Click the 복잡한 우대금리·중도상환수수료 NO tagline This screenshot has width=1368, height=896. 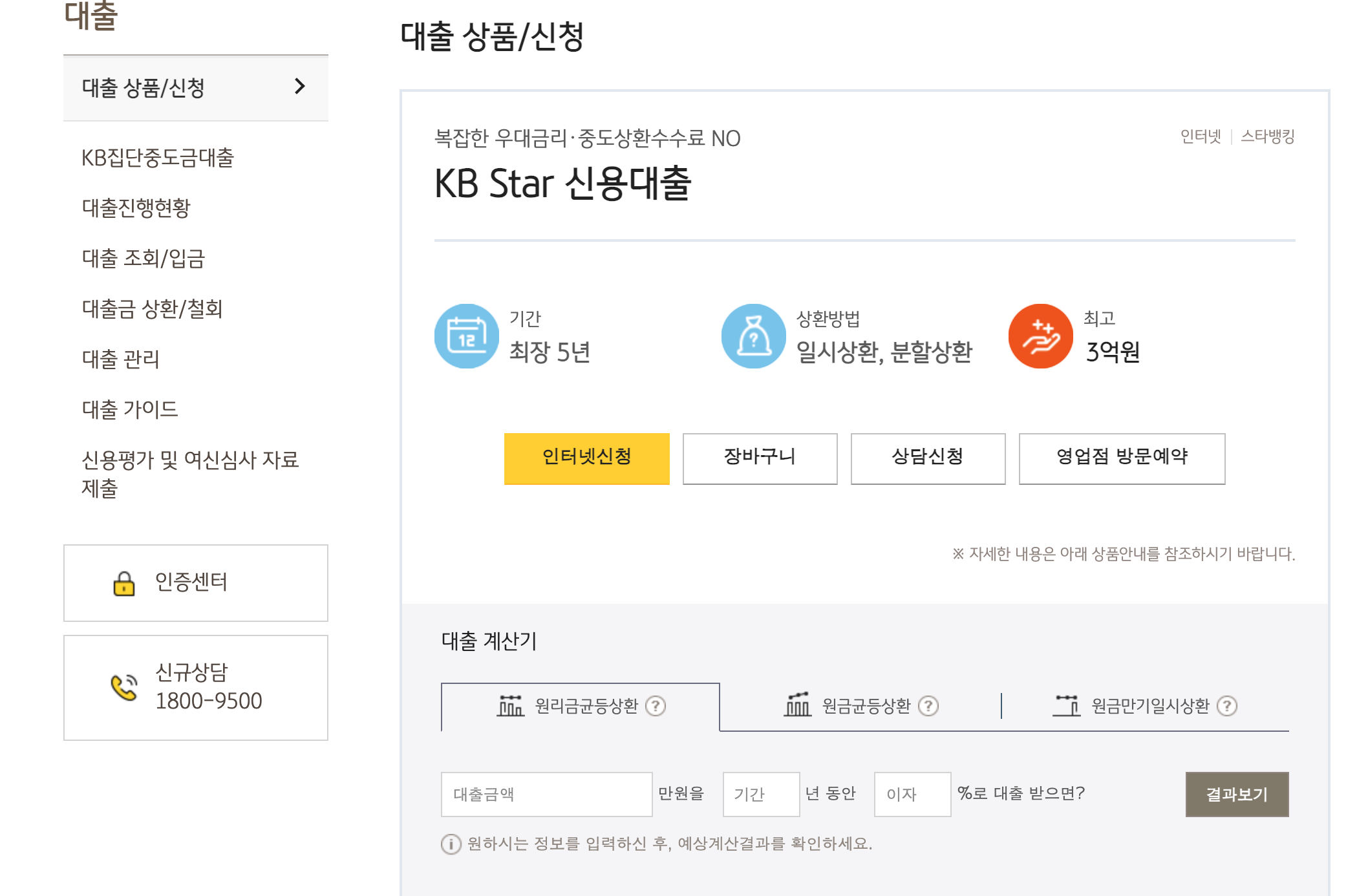[588, 138]
